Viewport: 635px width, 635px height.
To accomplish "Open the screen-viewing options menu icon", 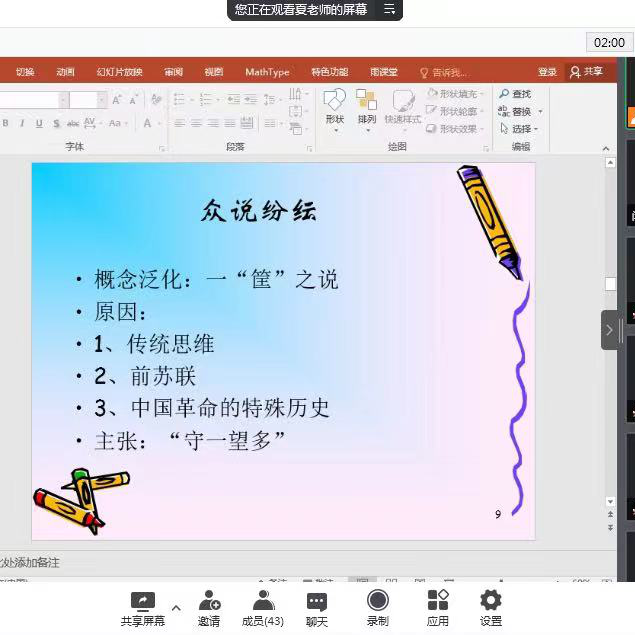I will pyautogui.click(x=389, y=9).
